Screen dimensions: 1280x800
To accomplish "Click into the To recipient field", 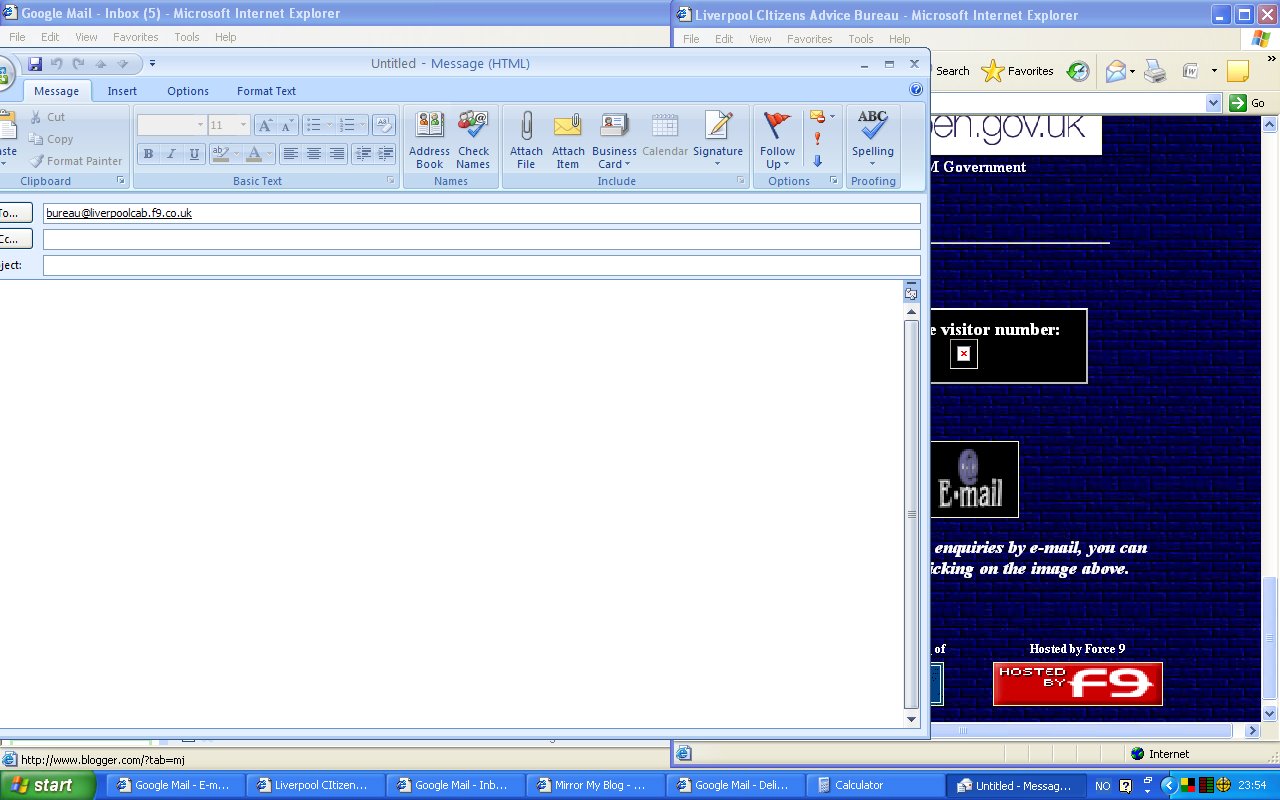I will tap(481, 213).
